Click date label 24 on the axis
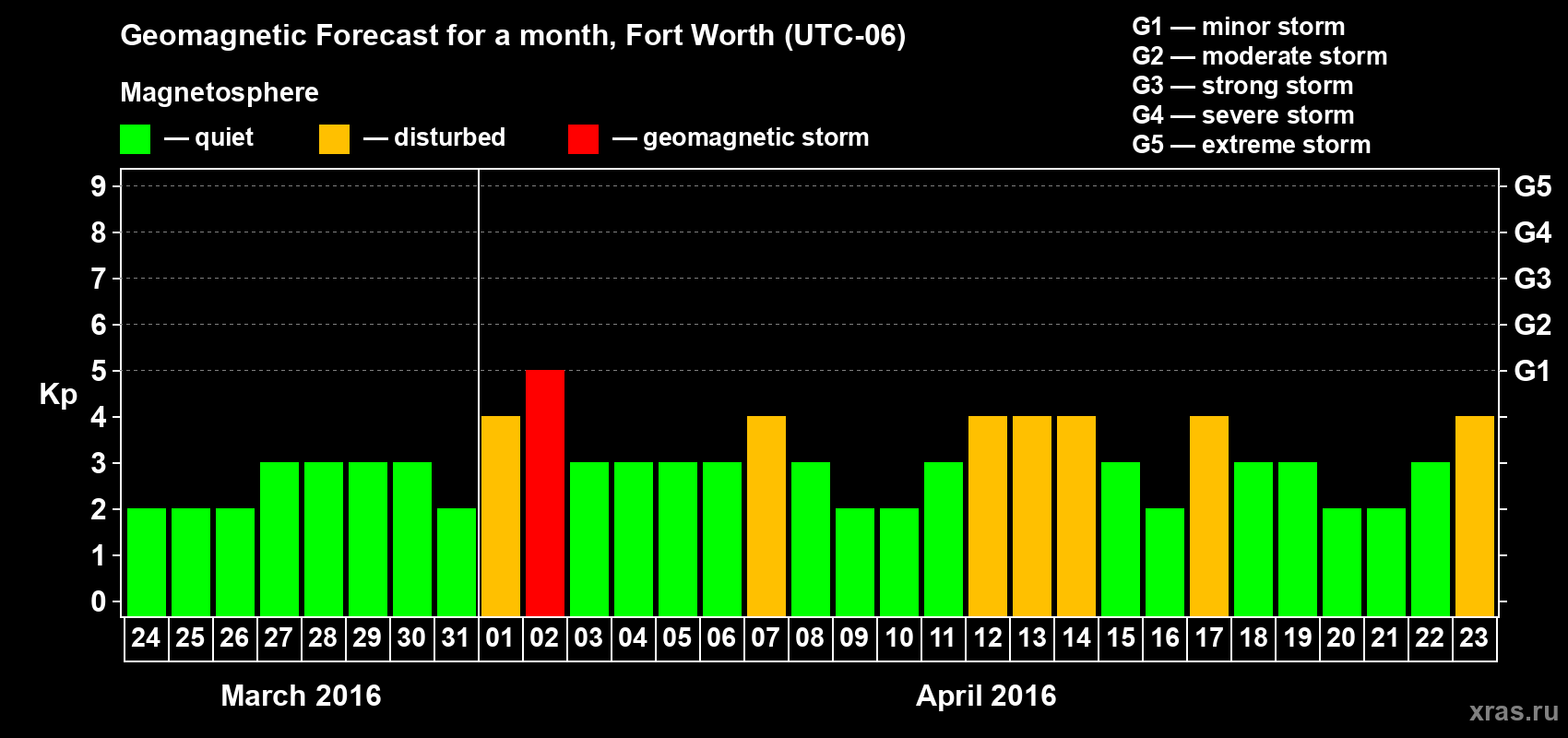 [146, 638]
